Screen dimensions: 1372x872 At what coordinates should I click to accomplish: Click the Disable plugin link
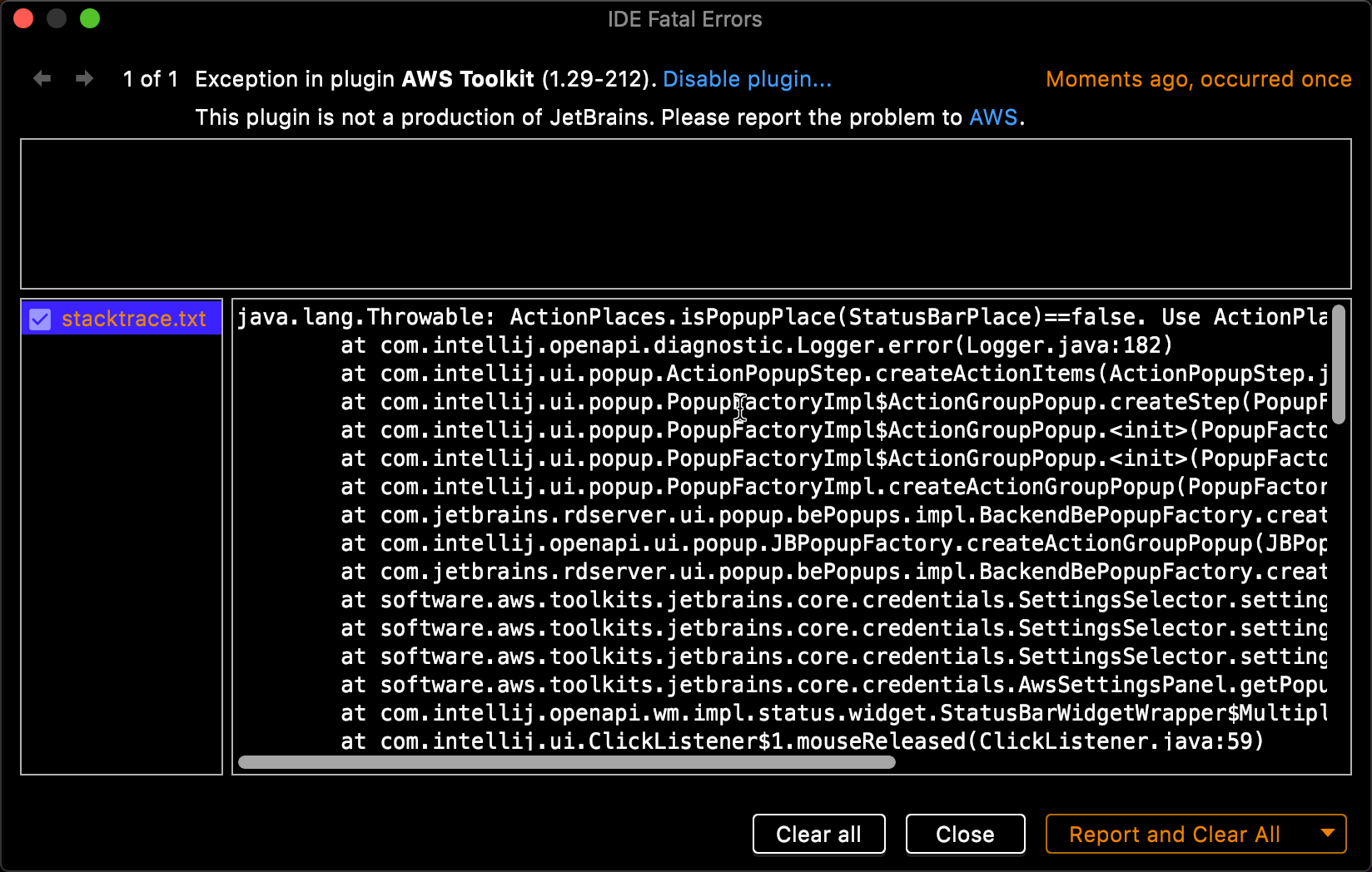pyautogui.click(x=746, y=79)
